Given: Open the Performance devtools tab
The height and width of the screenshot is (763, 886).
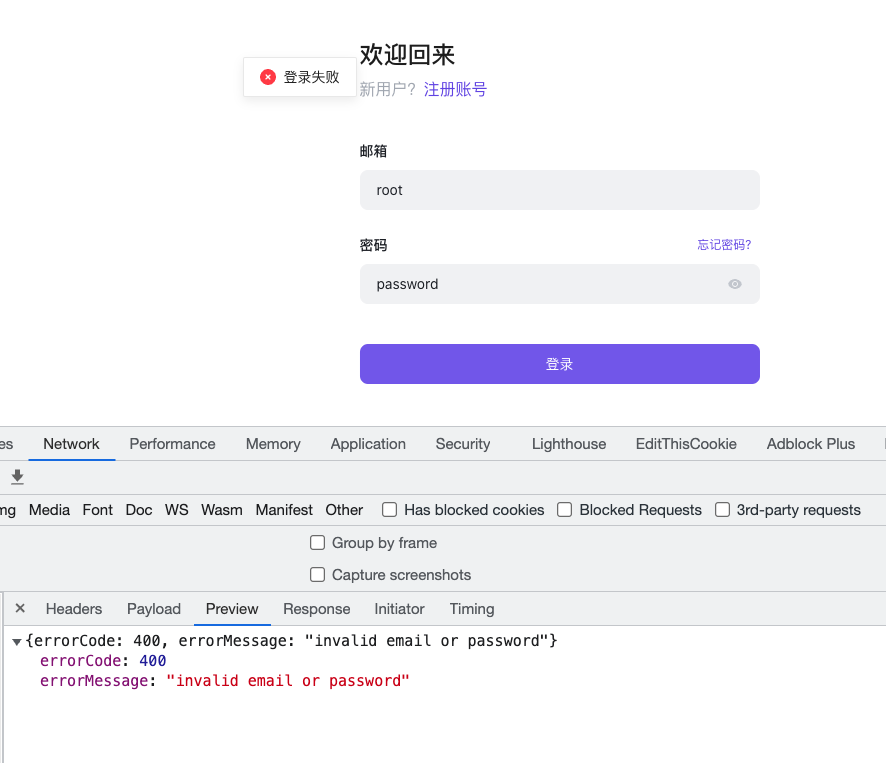Looking at the screenshot, I should [172, 444].
